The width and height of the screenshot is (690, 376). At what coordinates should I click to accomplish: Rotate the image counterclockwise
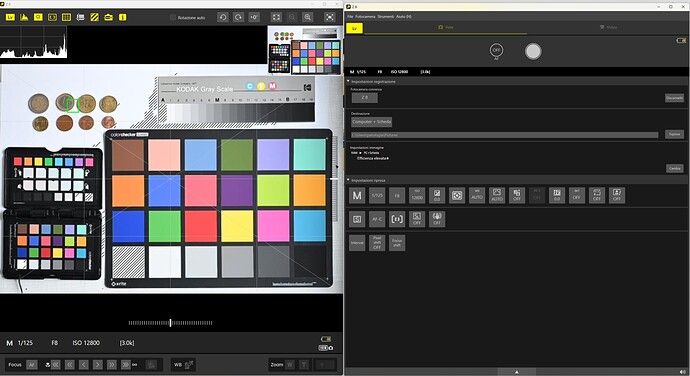click(x=223, y=17)
